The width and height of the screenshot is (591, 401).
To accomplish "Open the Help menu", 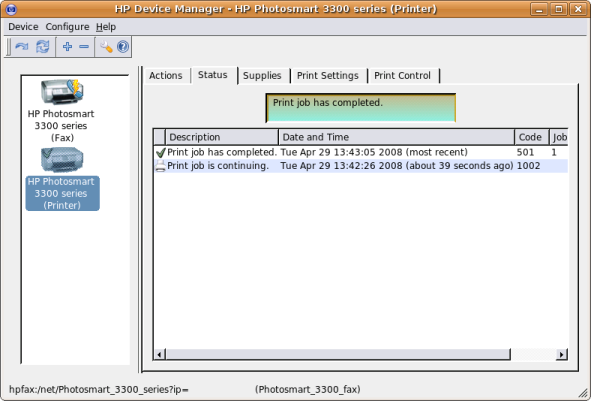I will click(x=106, y=27).
